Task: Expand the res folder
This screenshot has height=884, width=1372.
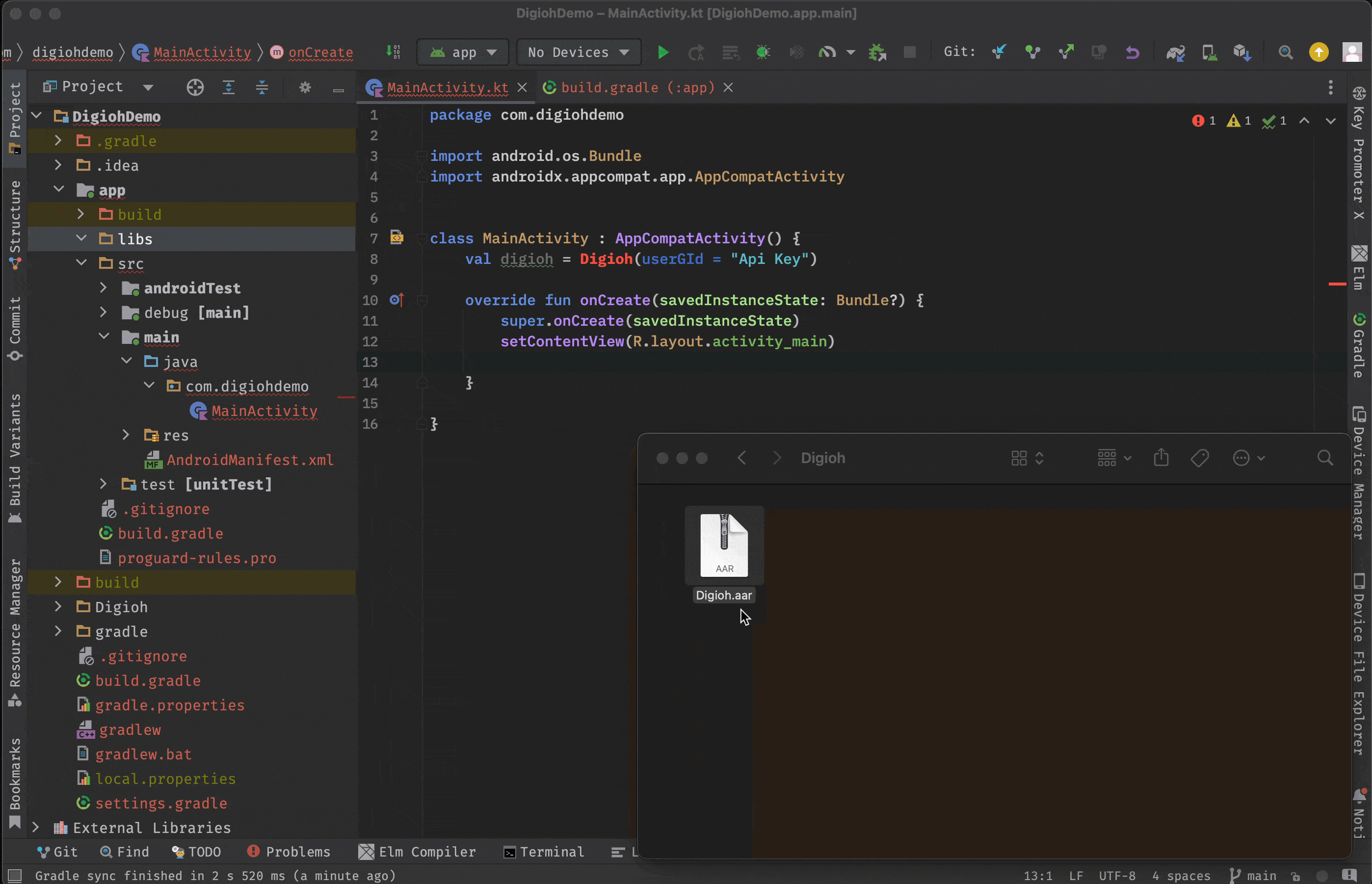Action: click(x=126, y=435)
